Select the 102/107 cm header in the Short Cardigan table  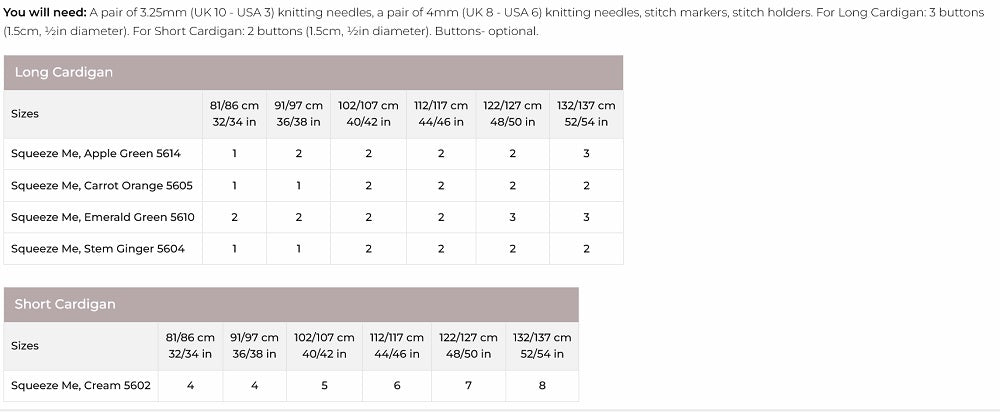click(324, 346)
